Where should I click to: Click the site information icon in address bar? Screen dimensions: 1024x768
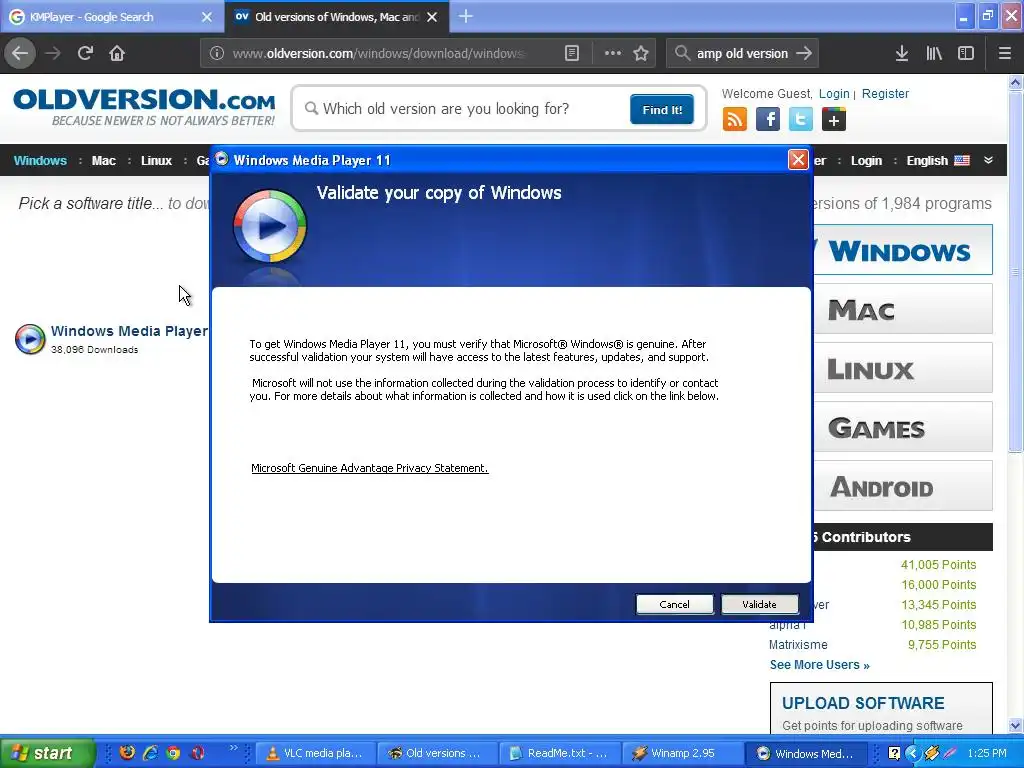click(x=217, y=53)
